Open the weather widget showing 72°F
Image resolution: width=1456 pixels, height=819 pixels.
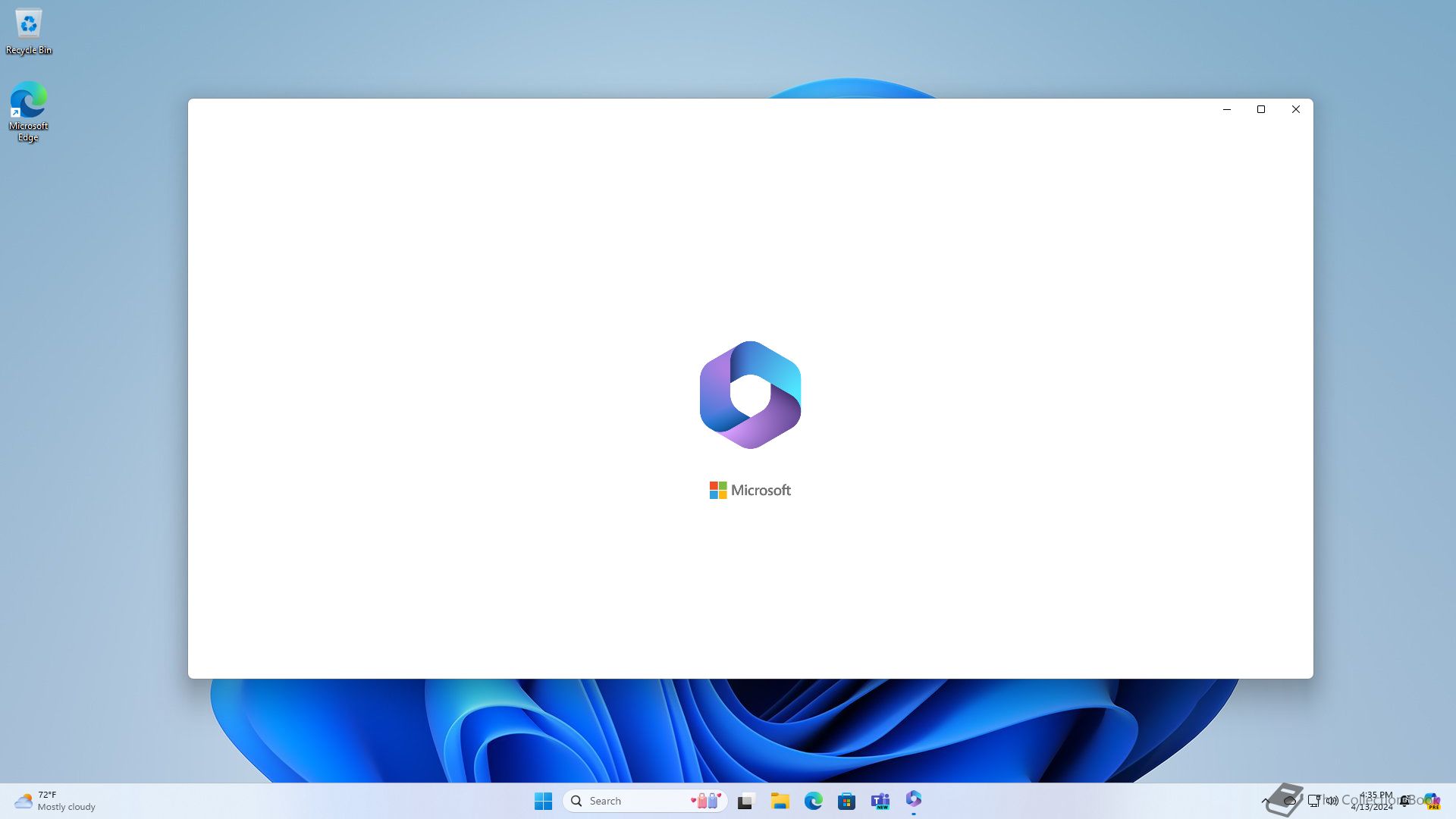tap(55, 801)
